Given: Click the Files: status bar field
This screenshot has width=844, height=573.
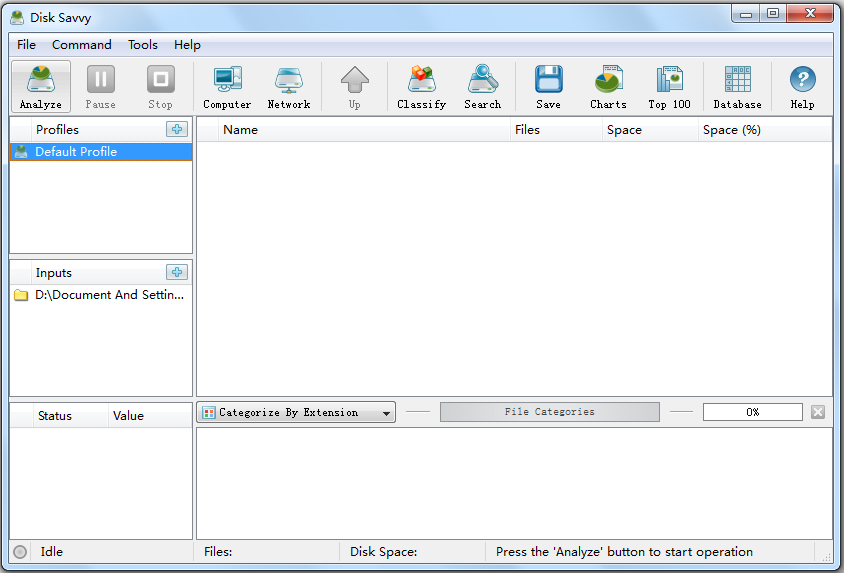Looking at the screenshot, I should pos(266,552).
